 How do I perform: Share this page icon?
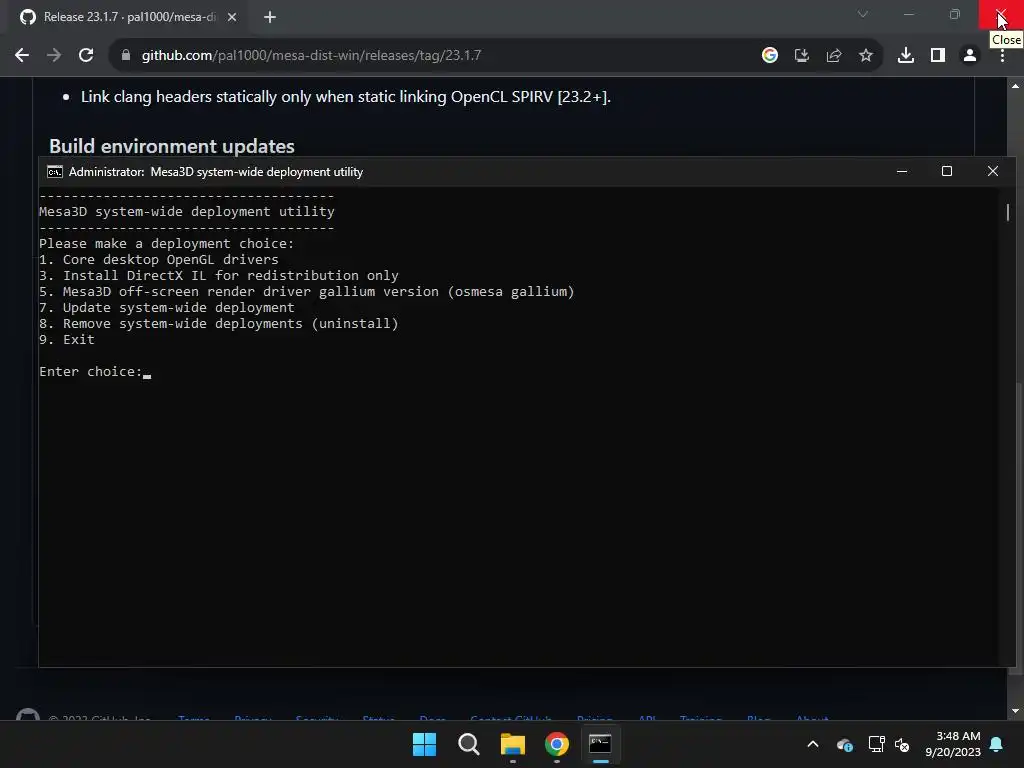pyautogui.click(x=834, y=56)
